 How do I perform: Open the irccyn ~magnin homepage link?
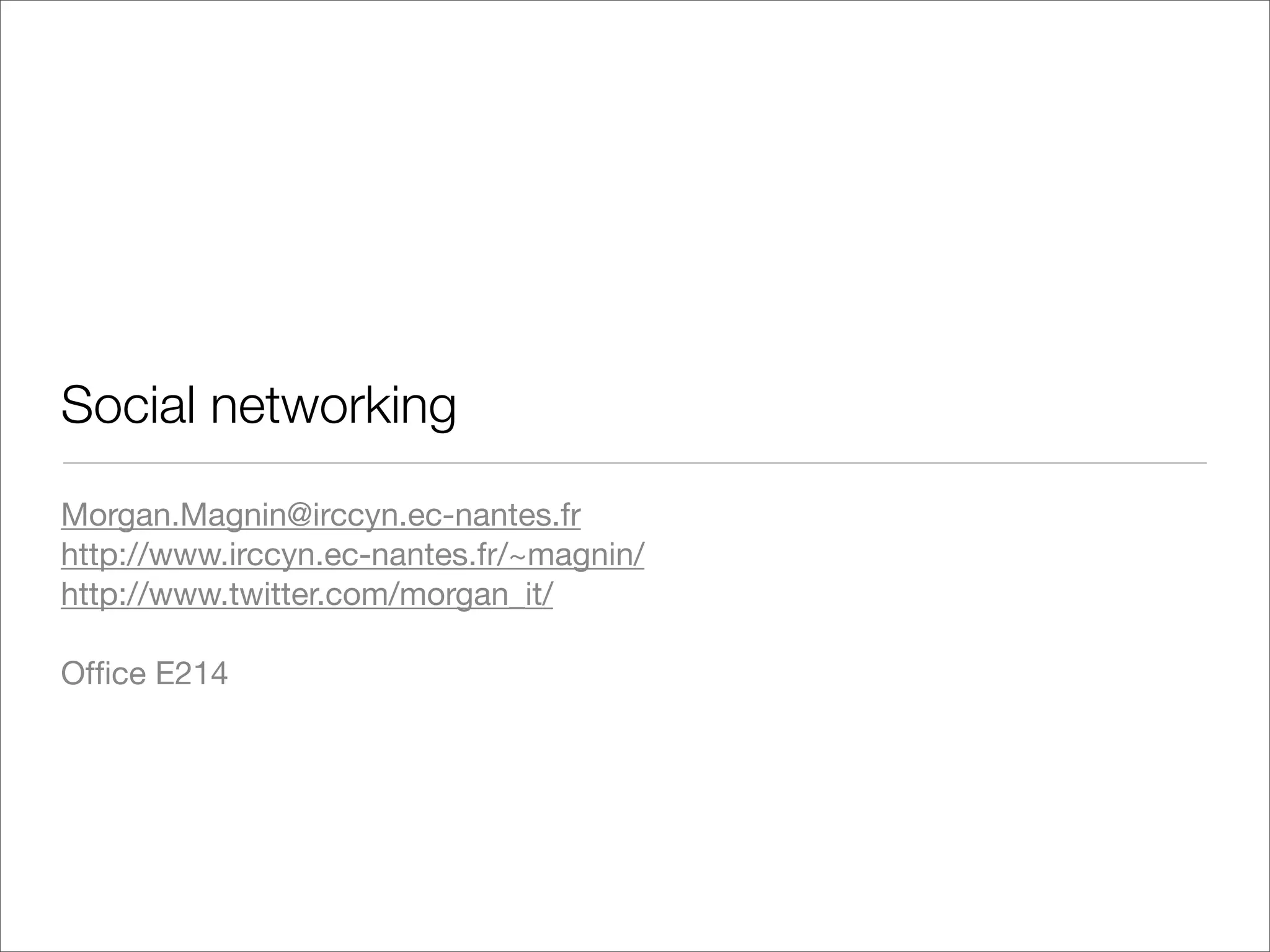(x=353, y=555)
